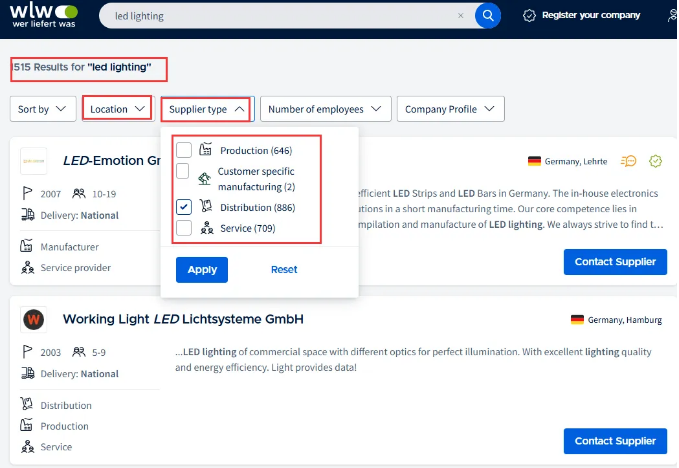This screenshot has height=468, width=679.
Task: Click the blue search magnifier button
Action: 487,16
